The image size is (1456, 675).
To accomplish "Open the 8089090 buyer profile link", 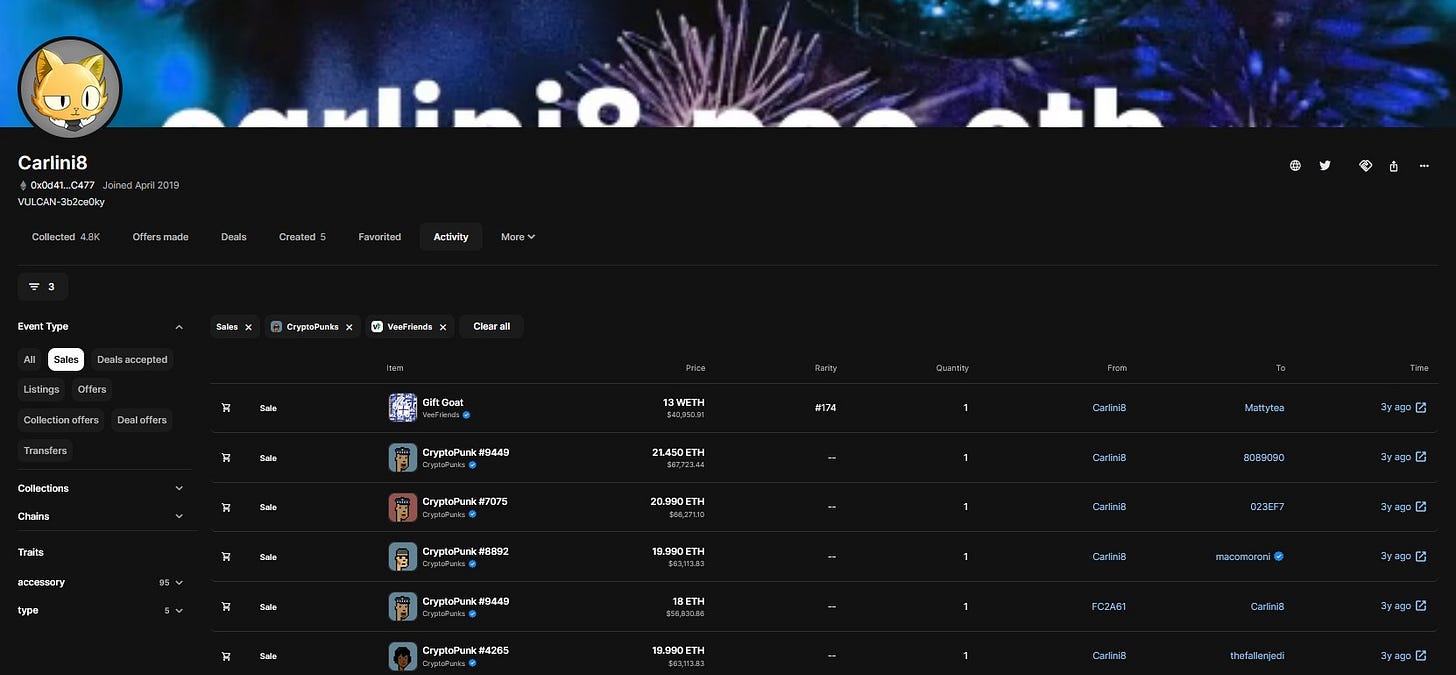I will 1264,457.
